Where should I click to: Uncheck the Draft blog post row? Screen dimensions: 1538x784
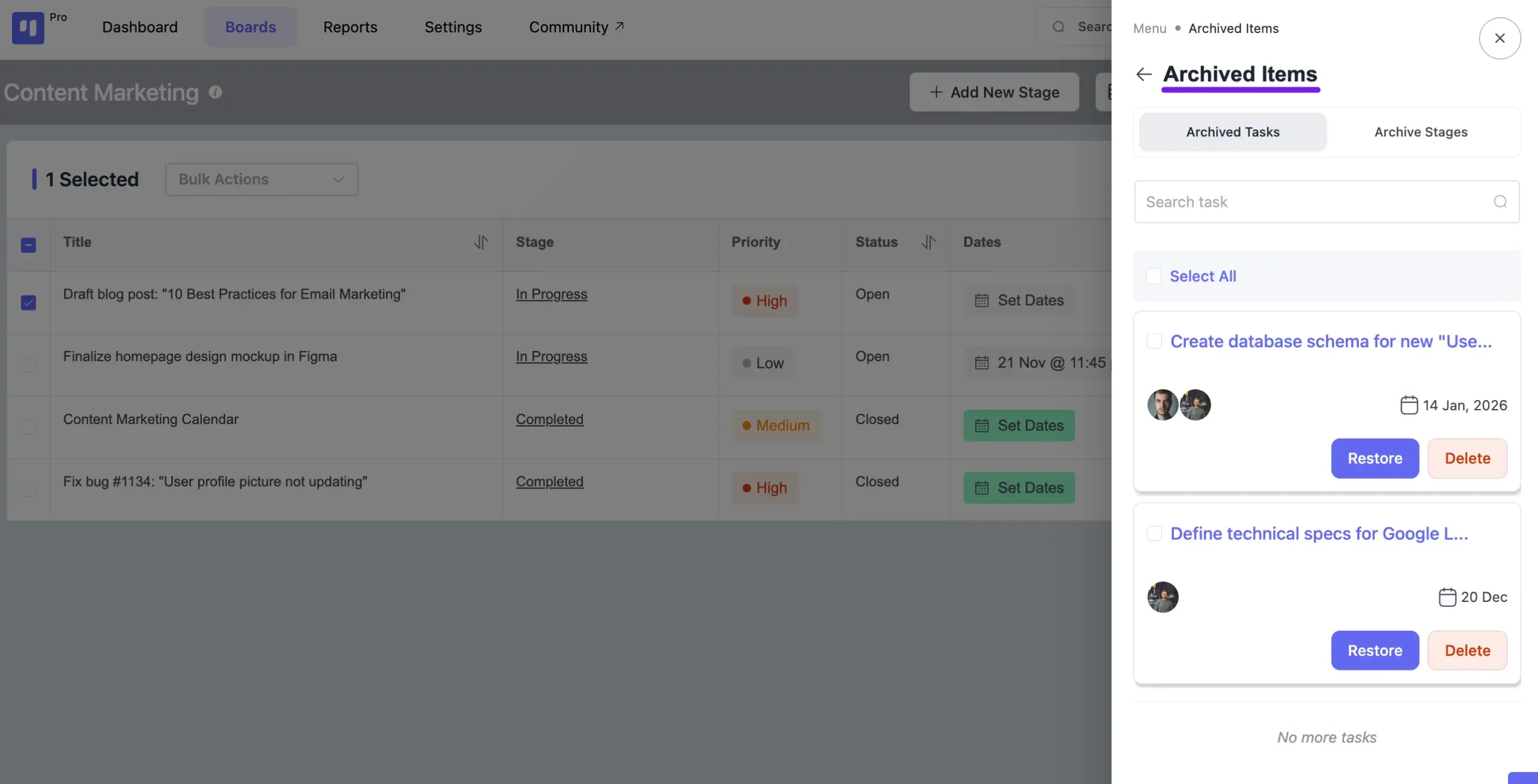point(28,302)
